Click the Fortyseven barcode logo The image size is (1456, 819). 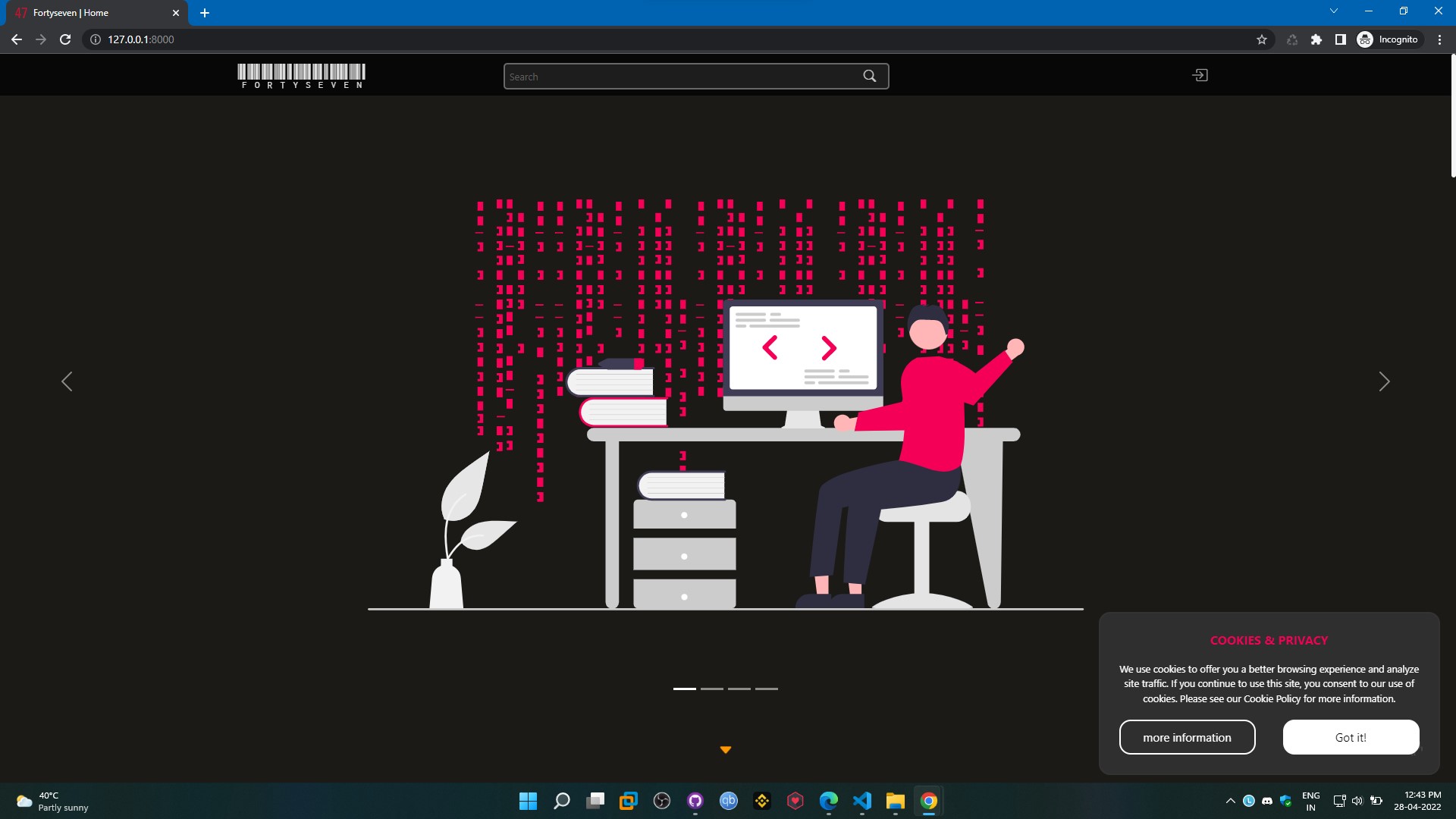[x=301, y=76]
